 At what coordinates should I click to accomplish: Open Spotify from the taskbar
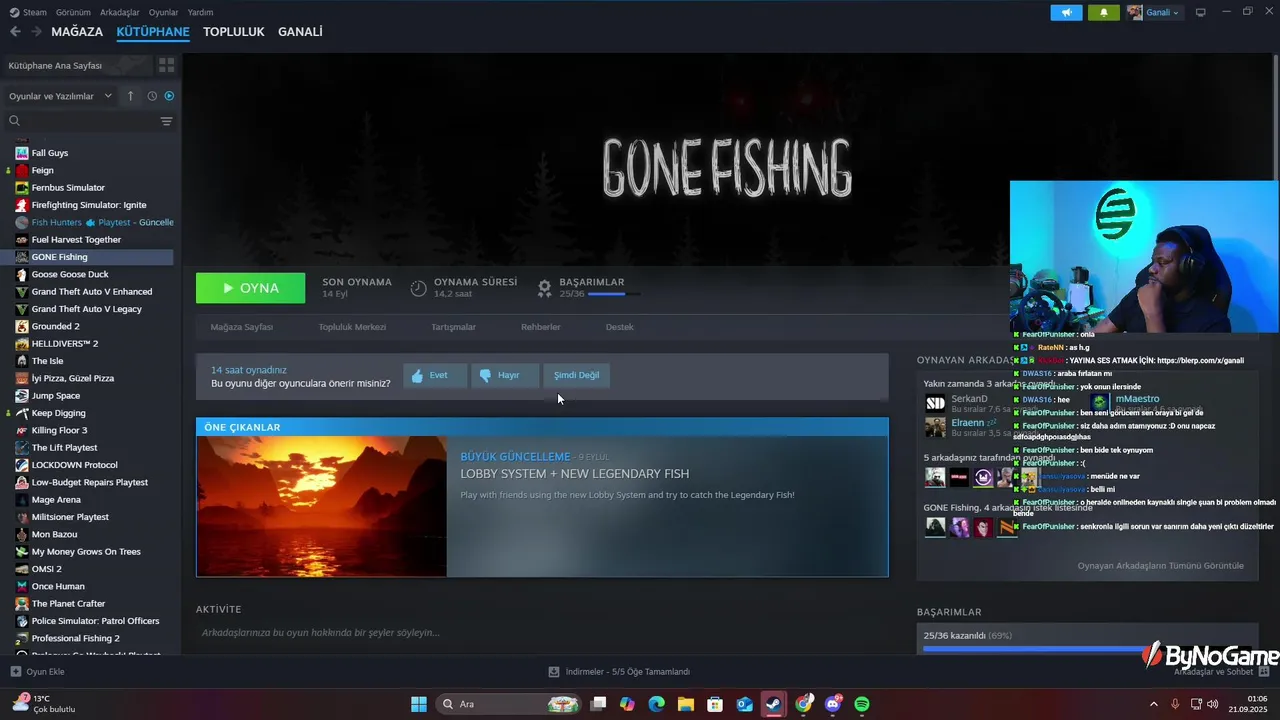862,704
